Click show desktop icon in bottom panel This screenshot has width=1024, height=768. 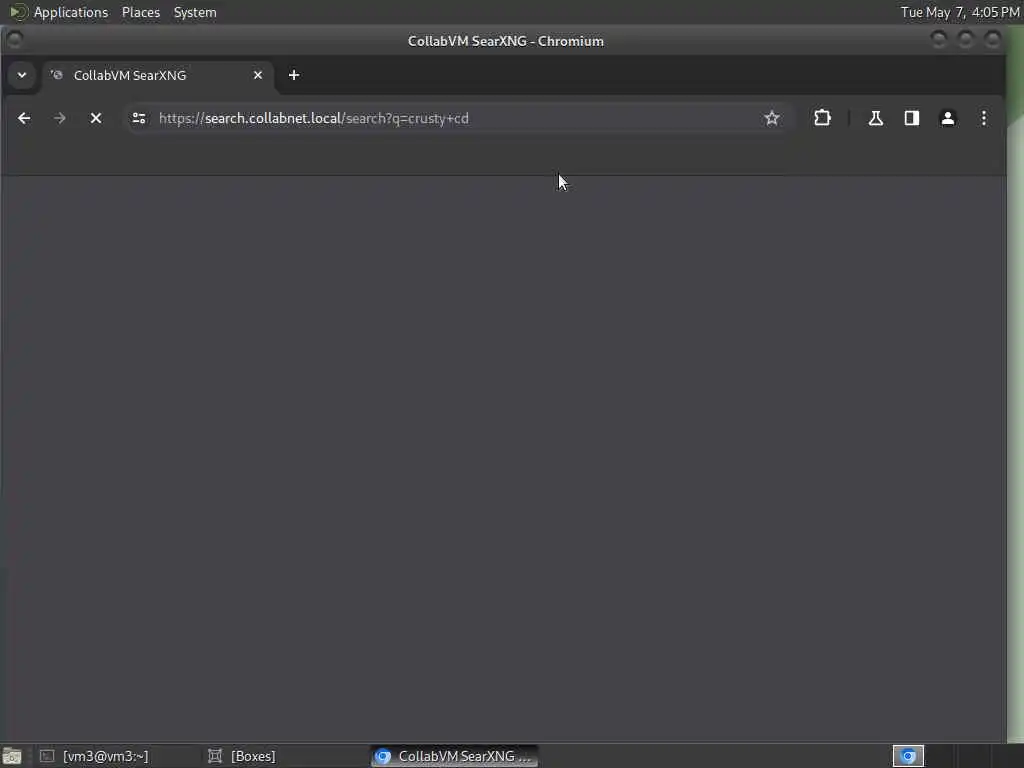(12, 756)
